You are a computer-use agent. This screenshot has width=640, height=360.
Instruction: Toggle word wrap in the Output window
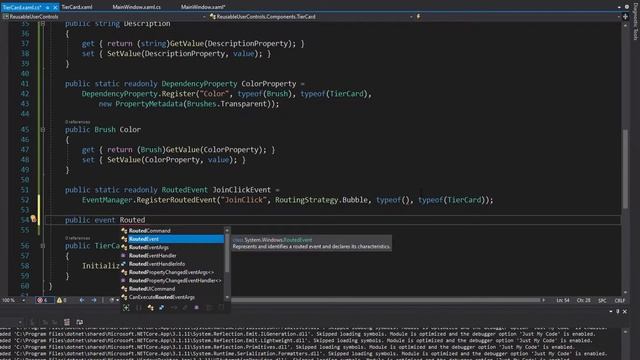coord(80,322)
